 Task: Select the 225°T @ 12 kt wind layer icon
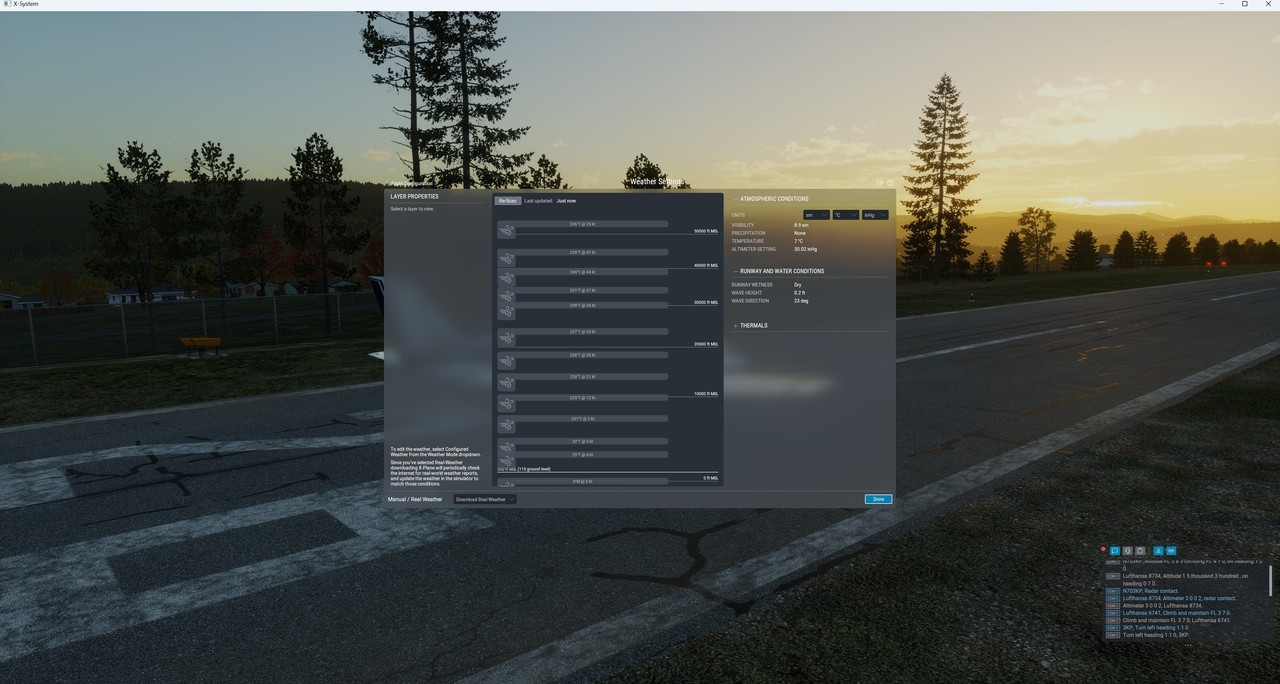(507, 404)
